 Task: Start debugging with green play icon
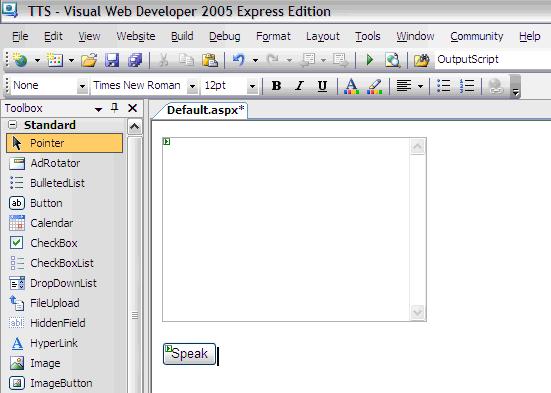369,60
